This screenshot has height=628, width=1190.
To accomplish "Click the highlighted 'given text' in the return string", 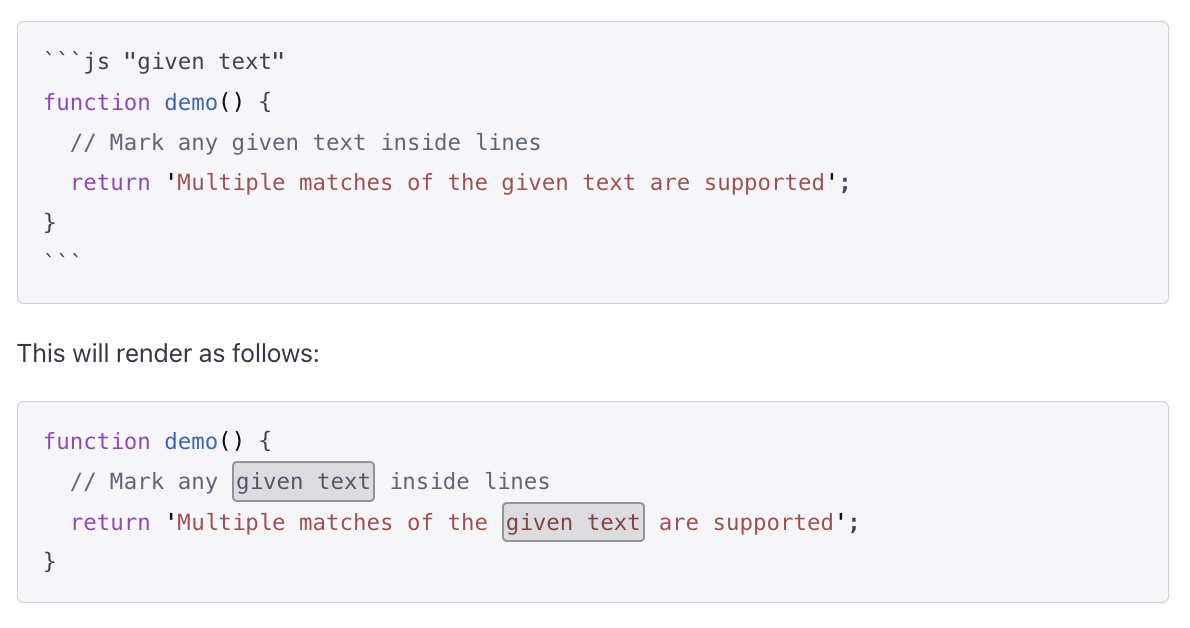I will [573, 522].
